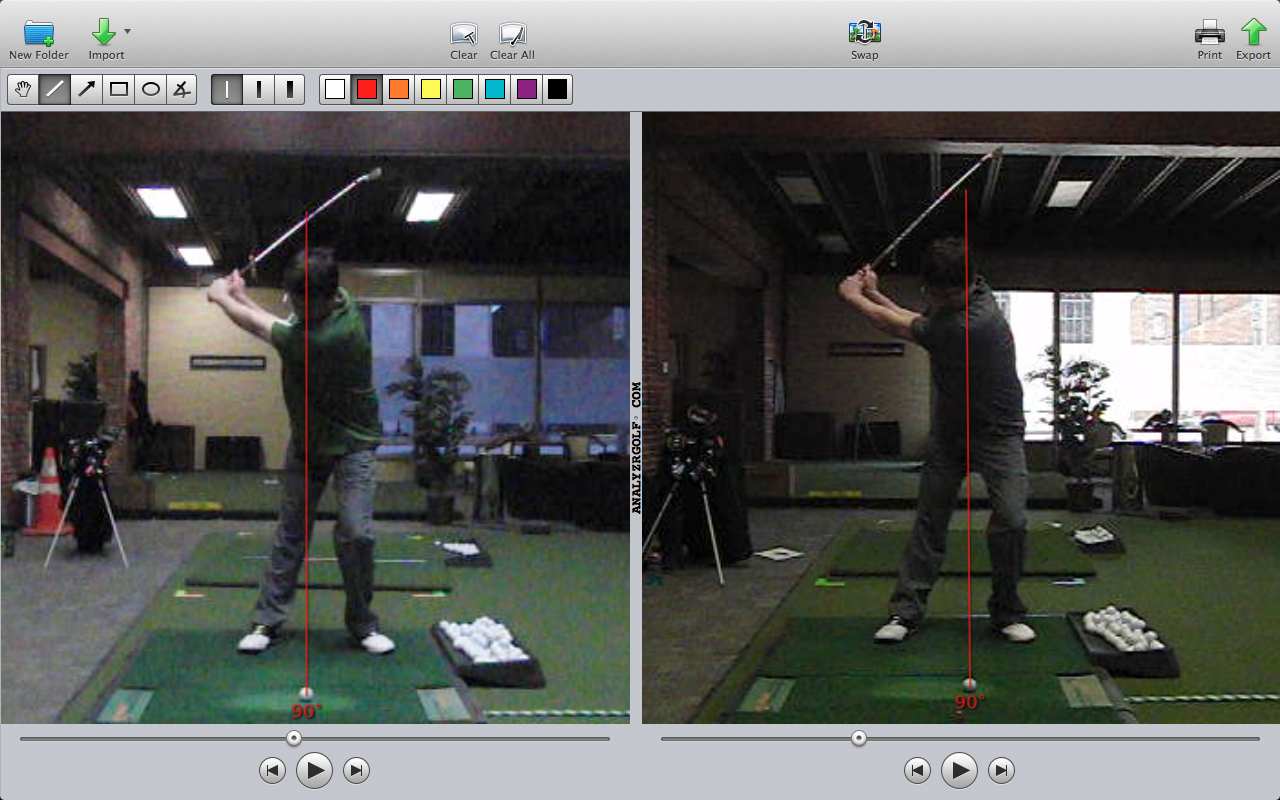Pick the yellow color swatch
1280x800 pixels.
click(431, 90)
